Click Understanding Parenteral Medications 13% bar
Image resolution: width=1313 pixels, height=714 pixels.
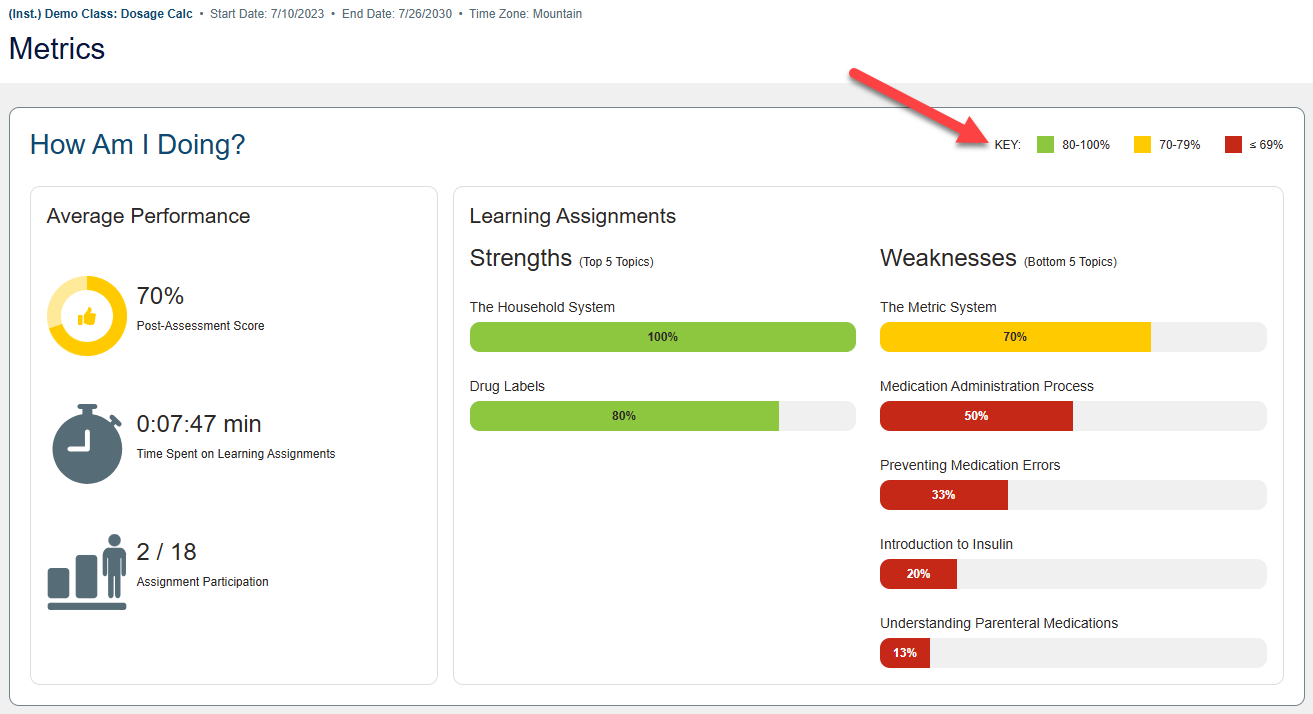(905, 653)
